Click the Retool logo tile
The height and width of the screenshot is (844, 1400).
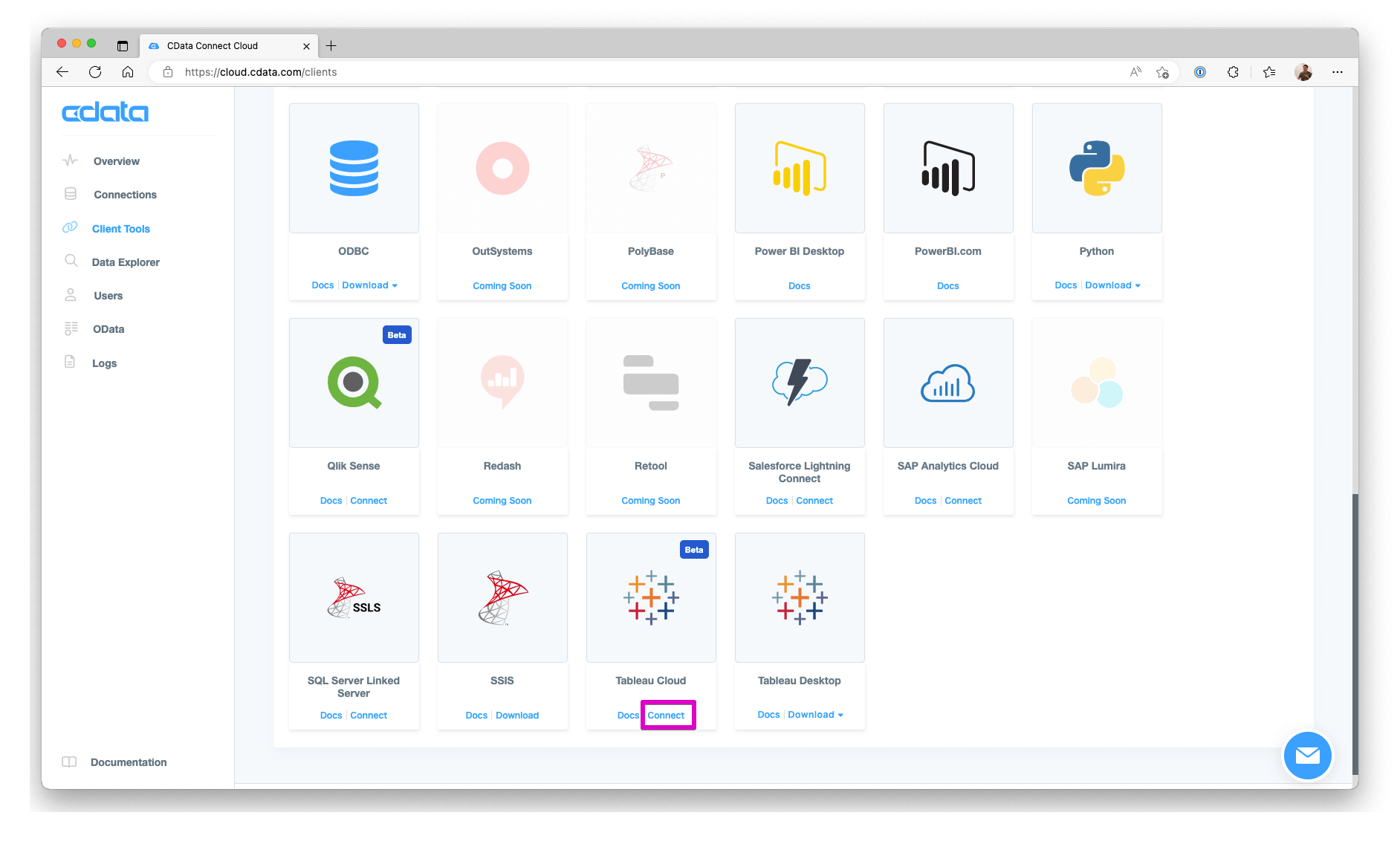651,383
